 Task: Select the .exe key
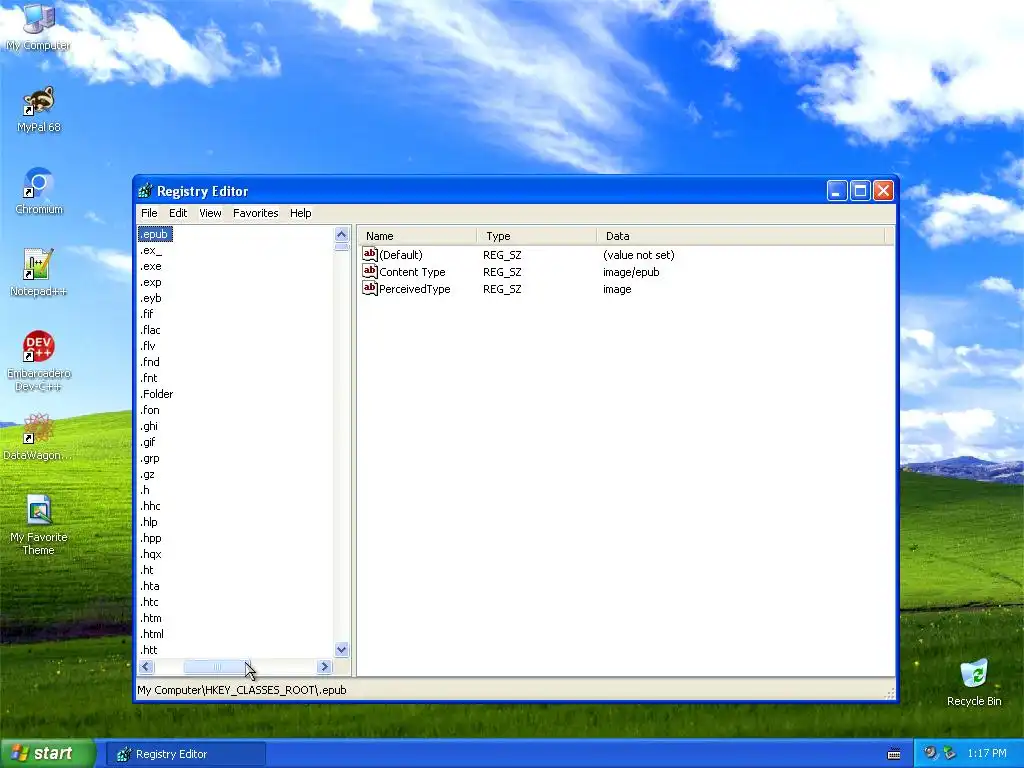pos(151,266)
